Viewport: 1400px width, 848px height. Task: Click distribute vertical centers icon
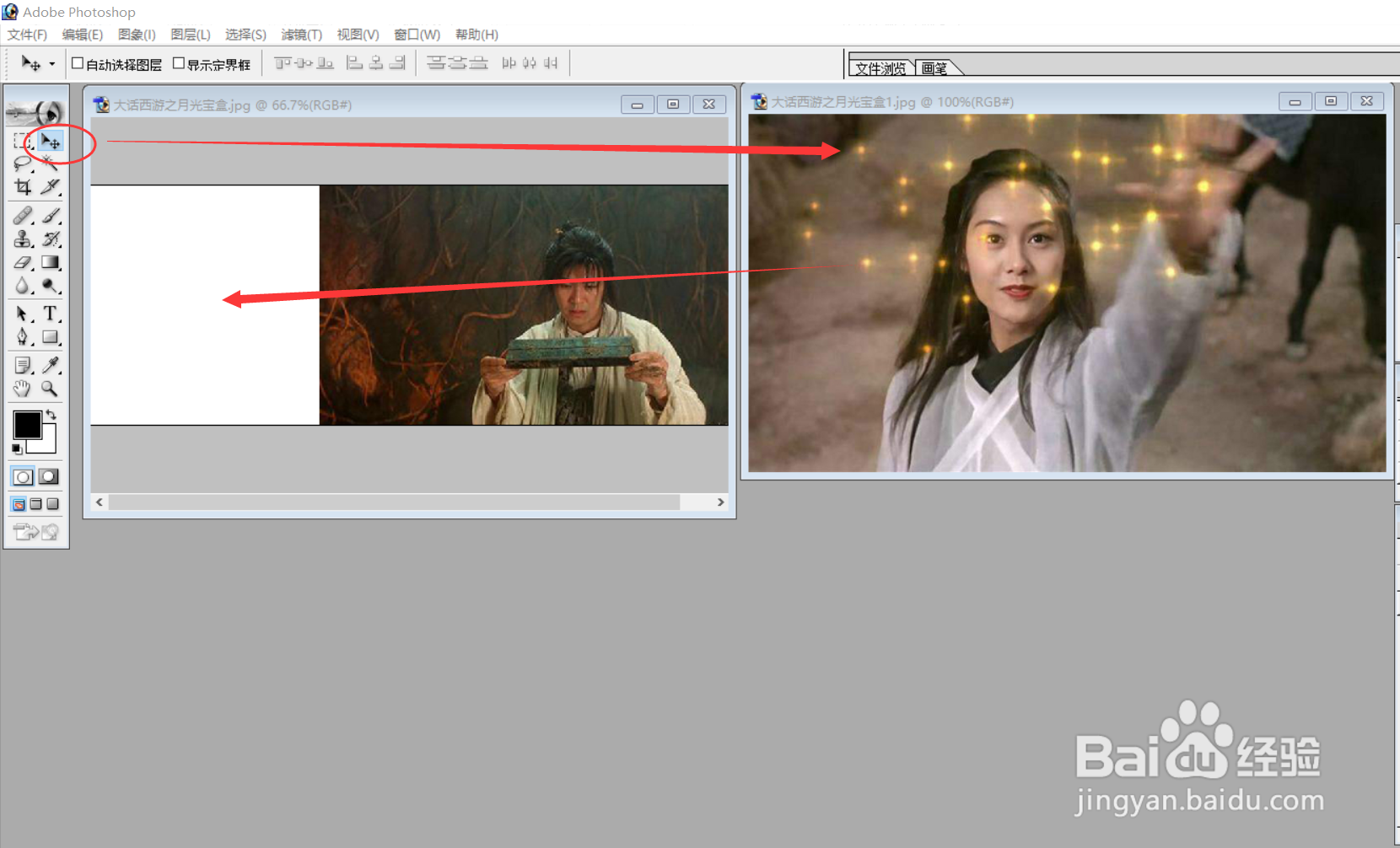457,63
